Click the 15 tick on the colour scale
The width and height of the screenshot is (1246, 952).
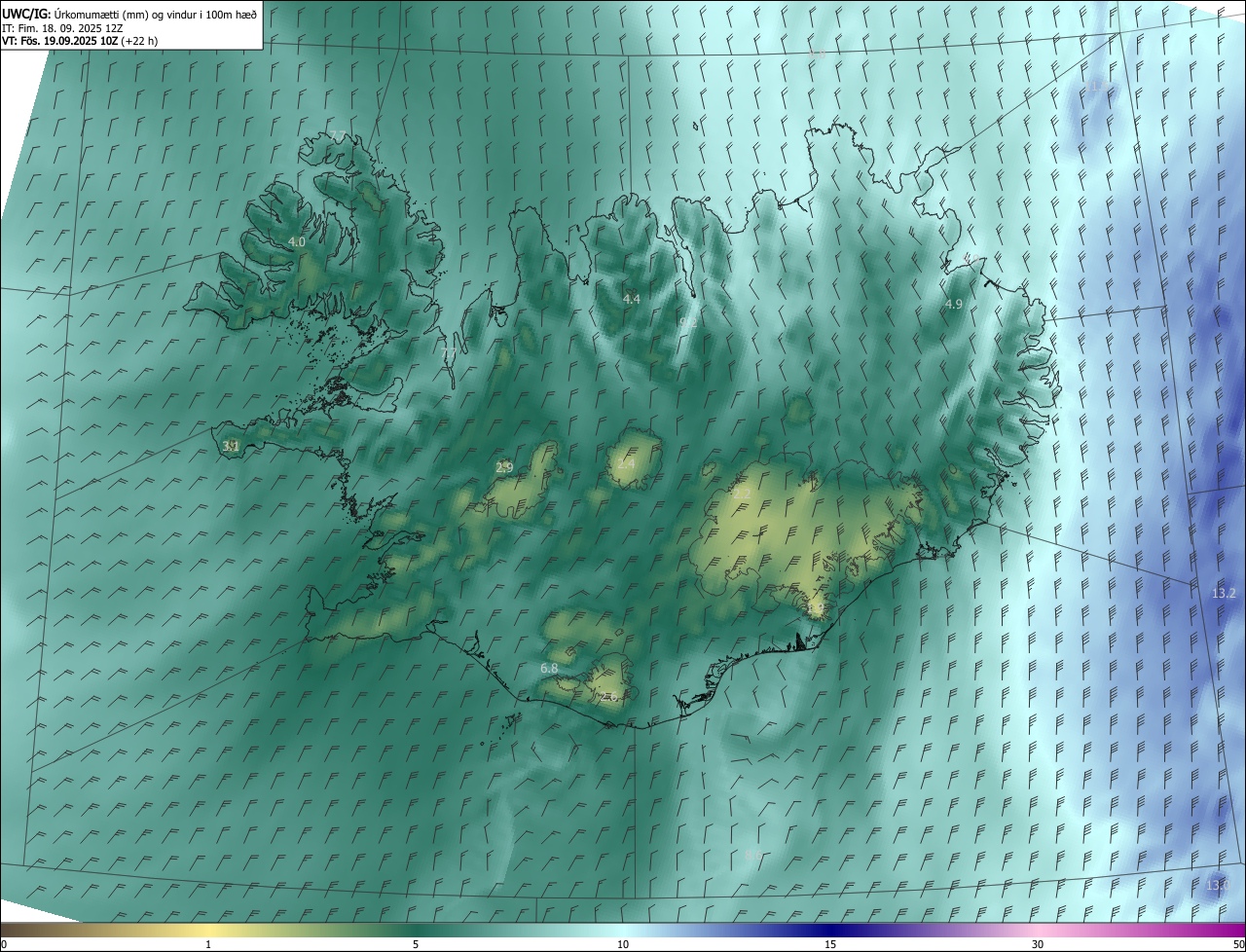tap(830, 944)
